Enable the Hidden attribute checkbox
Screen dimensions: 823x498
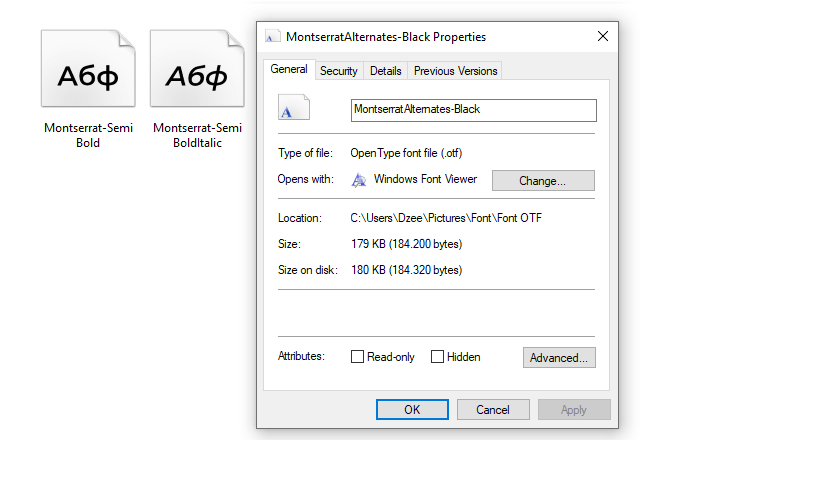click(437, 357)
